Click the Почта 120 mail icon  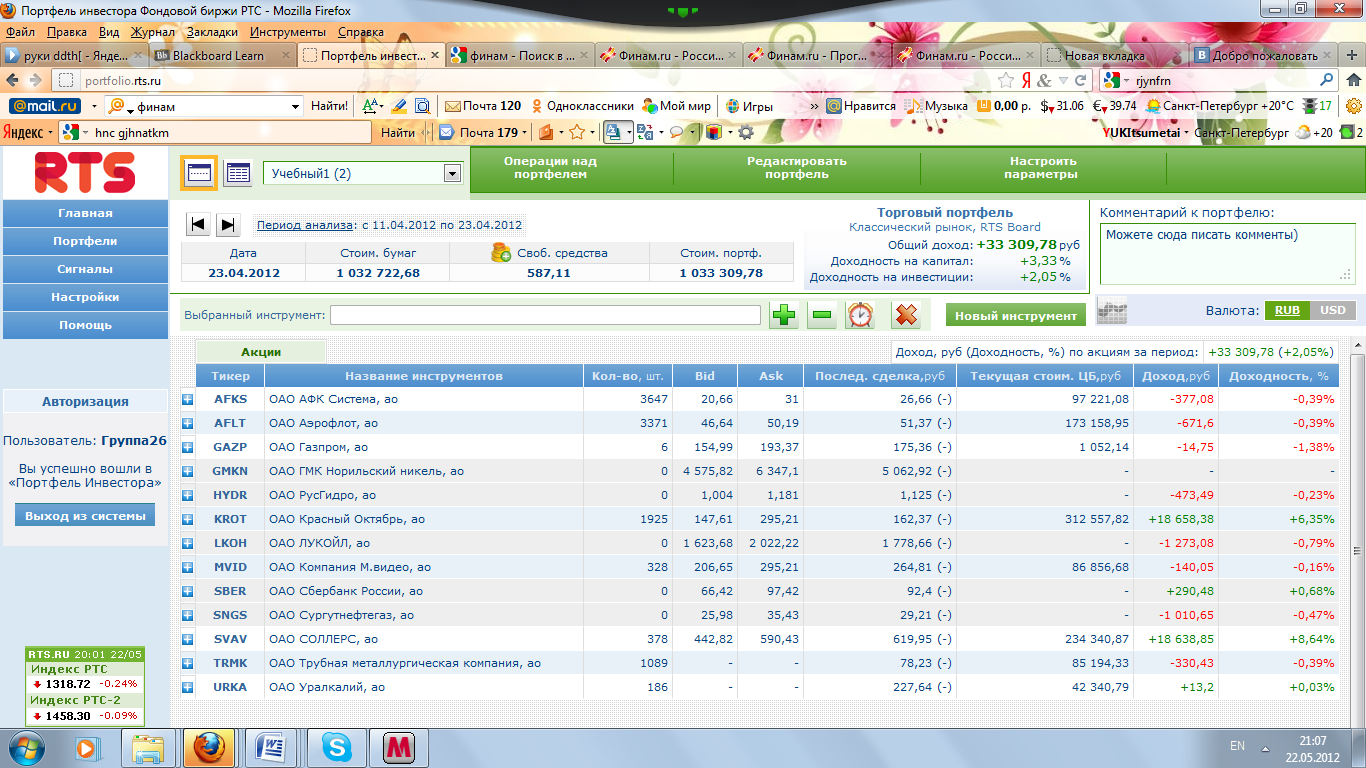452,106
